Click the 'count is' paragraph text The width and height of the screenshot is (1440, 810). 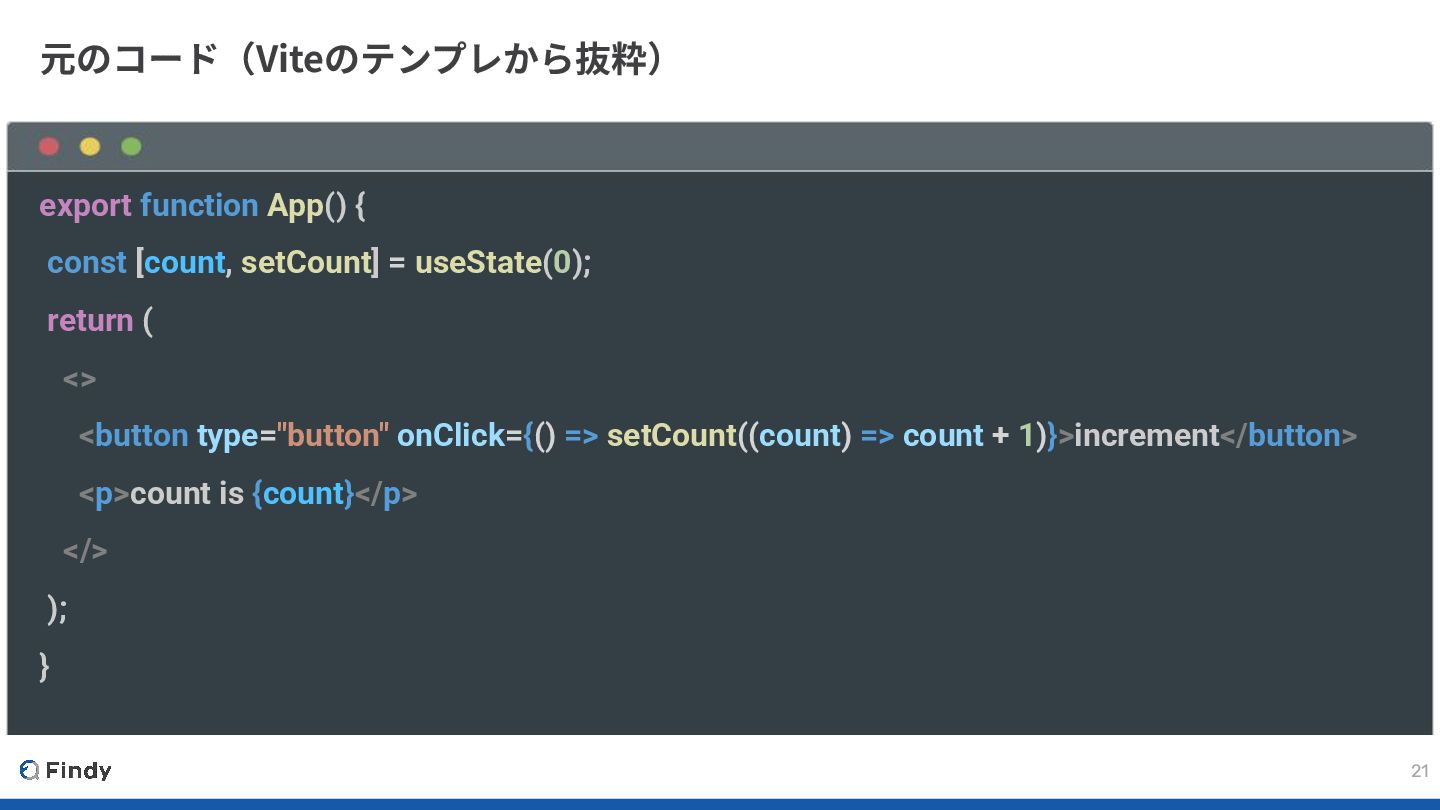point(187,494)
